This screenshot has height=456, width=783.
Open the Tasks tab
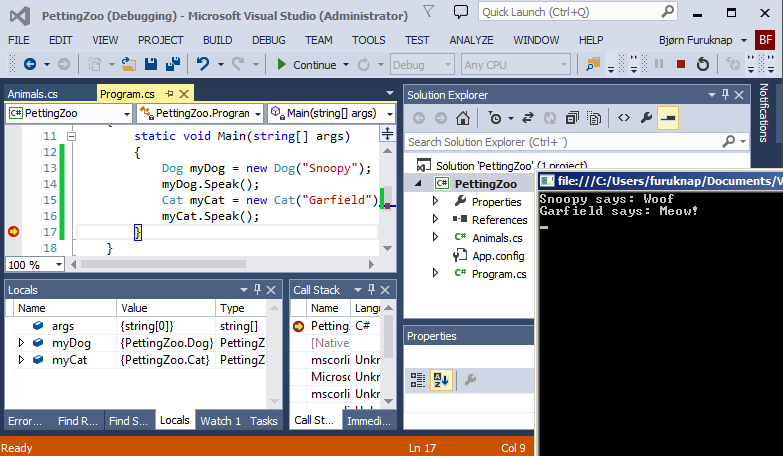(264, 421)
